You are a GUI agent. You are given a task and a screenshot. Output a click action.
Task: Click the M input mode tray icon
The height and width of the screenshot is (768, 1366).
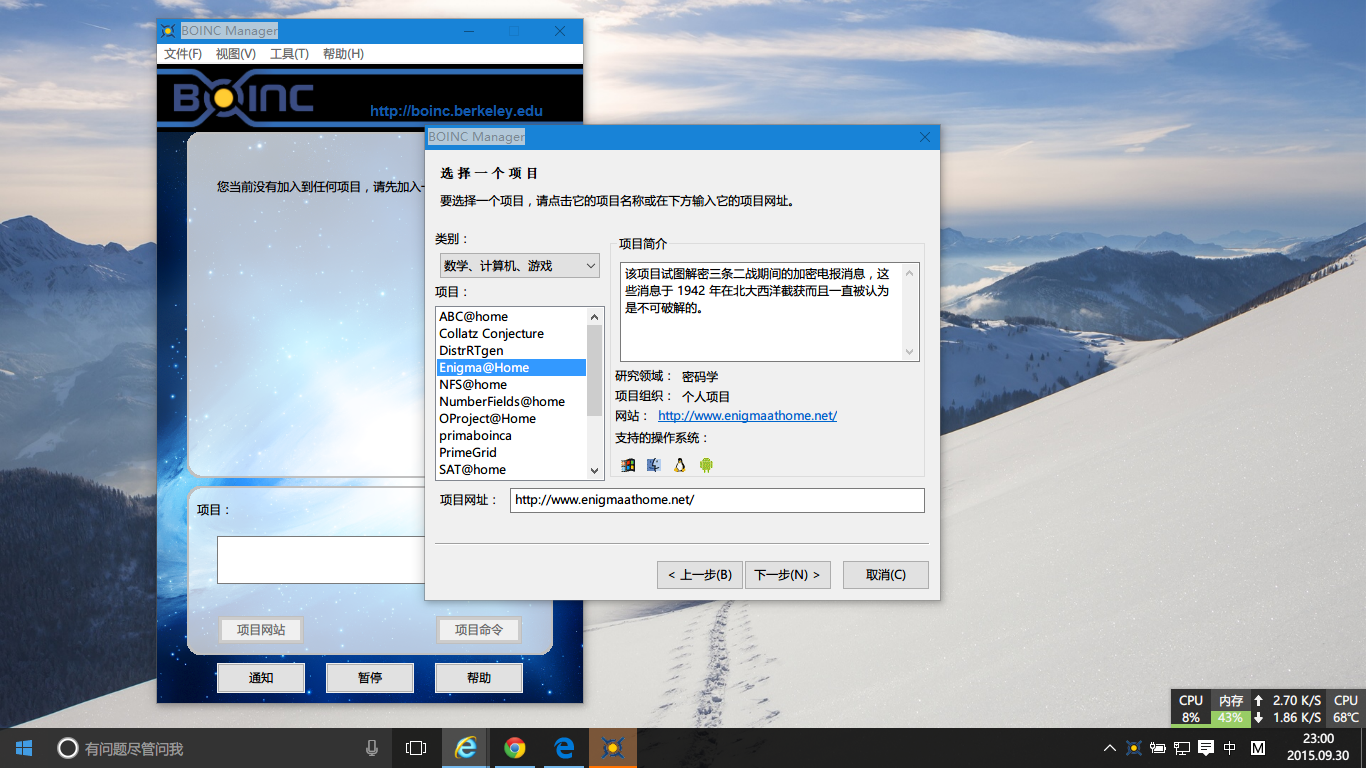(1258, 748)
